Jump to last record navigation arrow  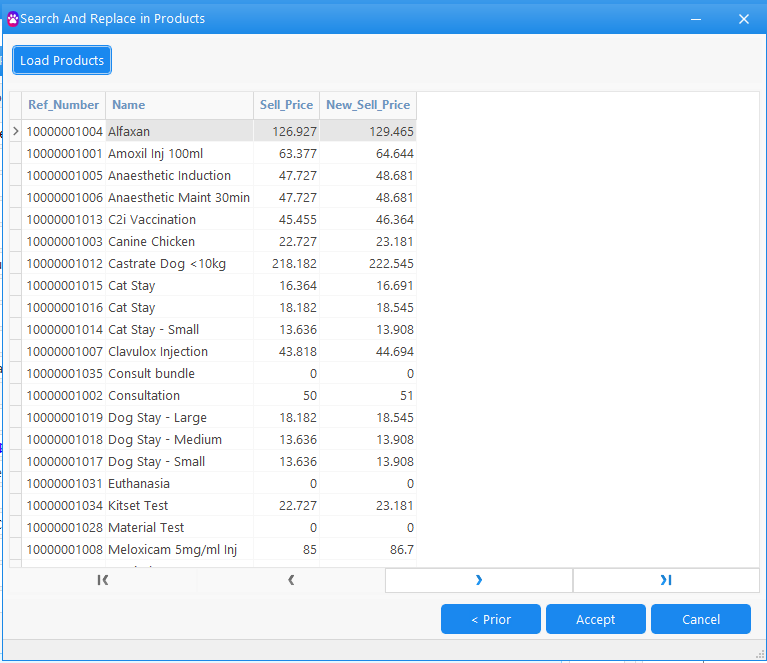pyautogui.click(x=666, y=580)
